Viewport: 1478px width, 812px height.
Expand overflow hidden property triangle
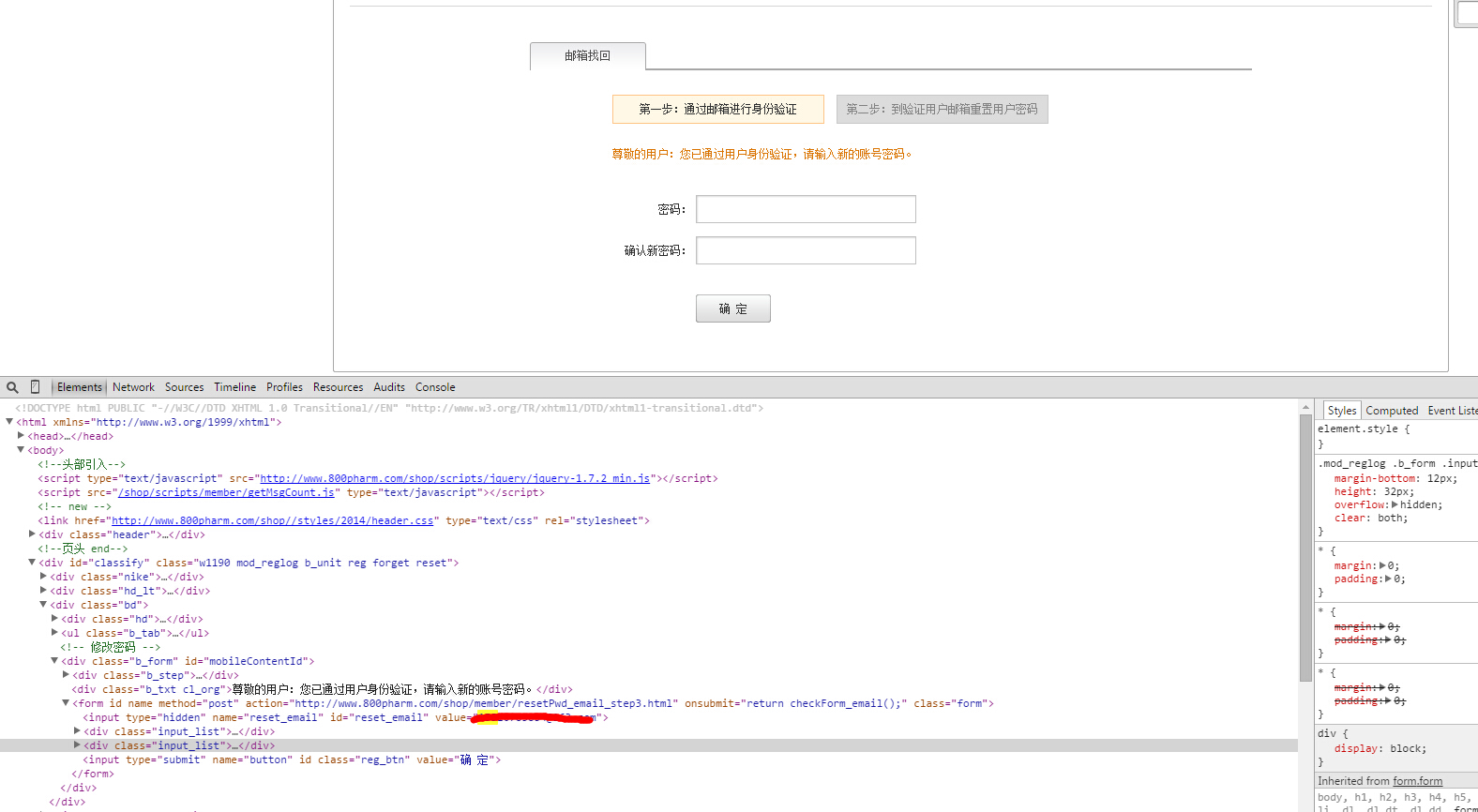pyautogui.click(x=1395, y=504)
